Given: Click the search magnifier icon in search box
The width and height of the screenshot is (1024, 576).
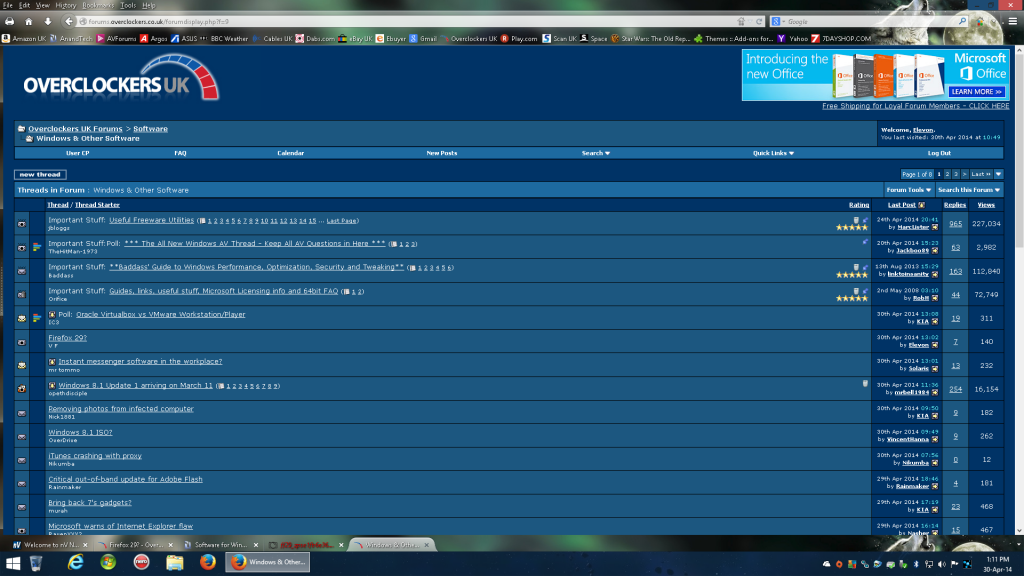Looking at the screenshot, I should 962,22.
